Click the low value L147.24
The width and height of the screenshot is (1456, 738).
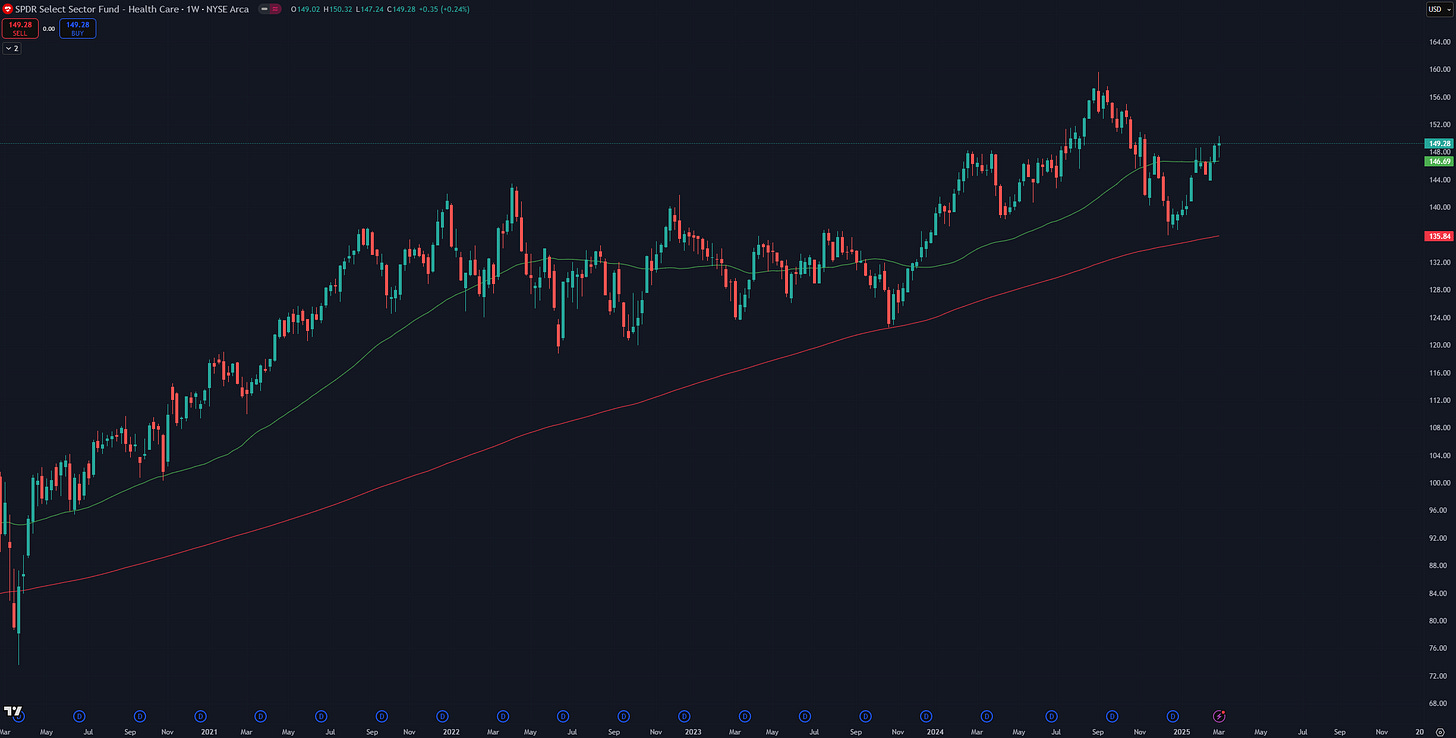[369, 8]
